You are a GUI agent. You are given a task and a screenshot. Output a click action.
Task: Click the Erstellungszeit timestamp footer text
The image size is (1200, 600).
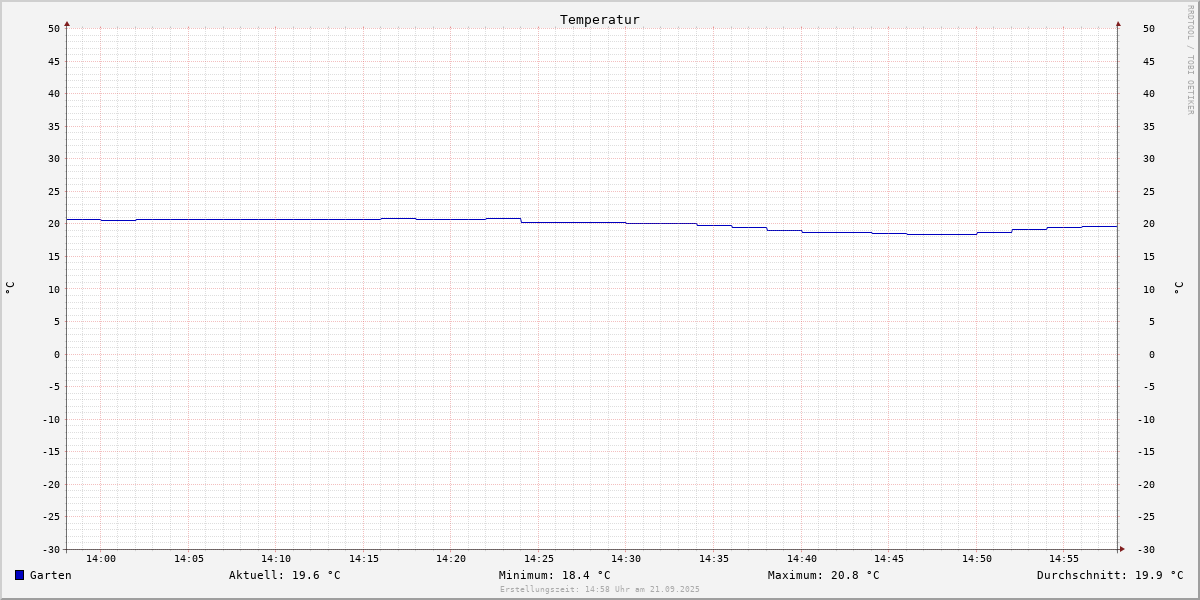[x=600, y=589]
